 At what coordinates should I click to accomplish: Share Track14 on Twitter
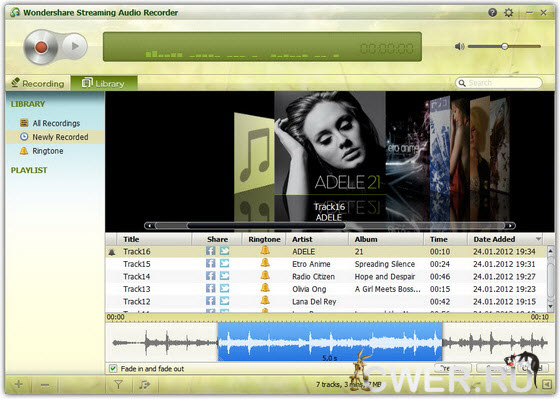(224, 276)
